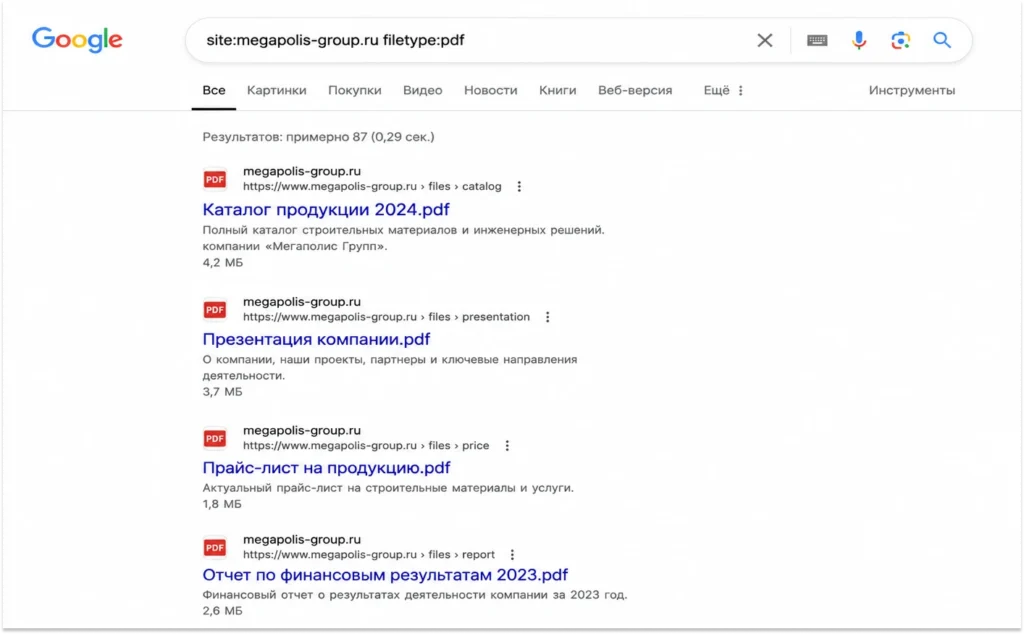This screenshot has height=634, width=1024.
Task: Open three-dot menu for presentation result
Action: (x=547, y=317)
